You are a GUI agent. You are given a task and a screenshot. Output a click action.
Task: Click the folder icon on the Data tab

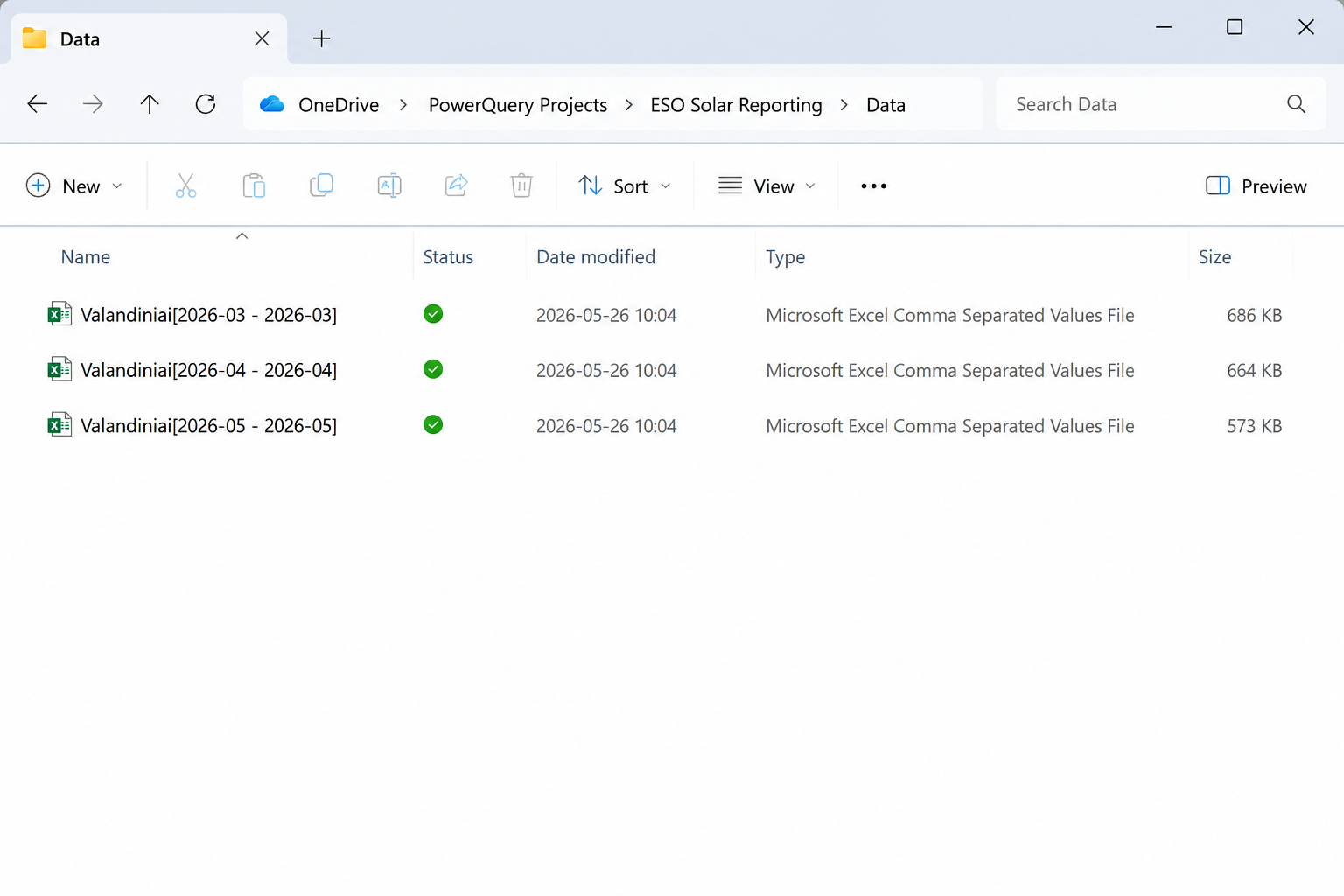pos(34,38)
